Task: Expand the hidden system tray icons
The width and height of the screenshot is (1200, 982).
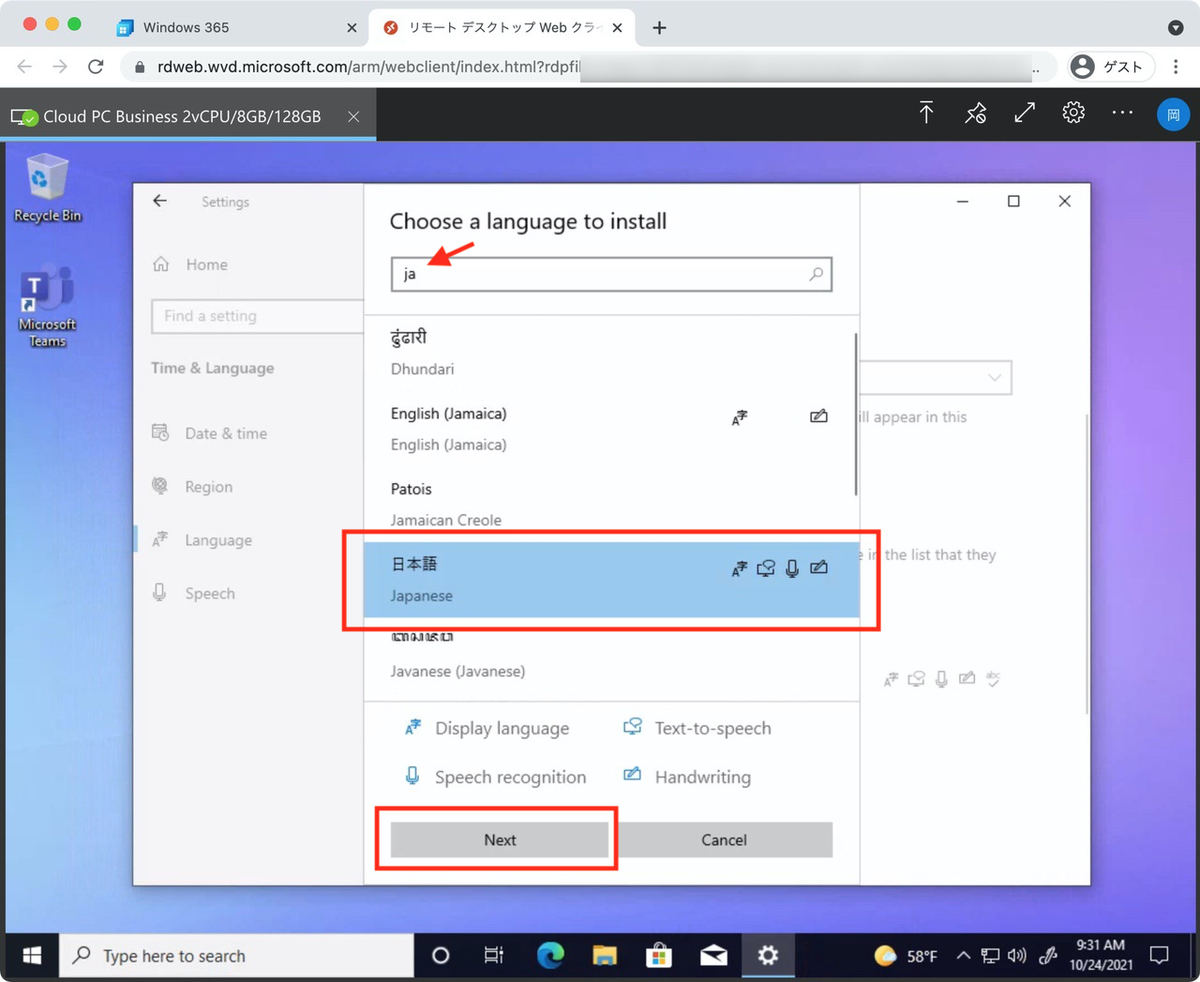Action: point(963,956)
